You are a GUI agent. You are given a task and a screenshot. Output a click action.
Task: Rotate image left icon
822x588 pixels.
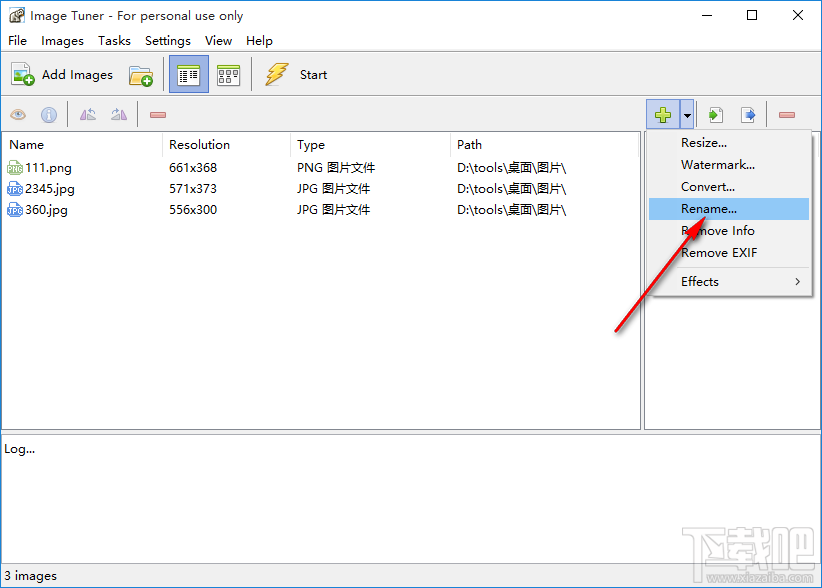(x=88, y=114)
